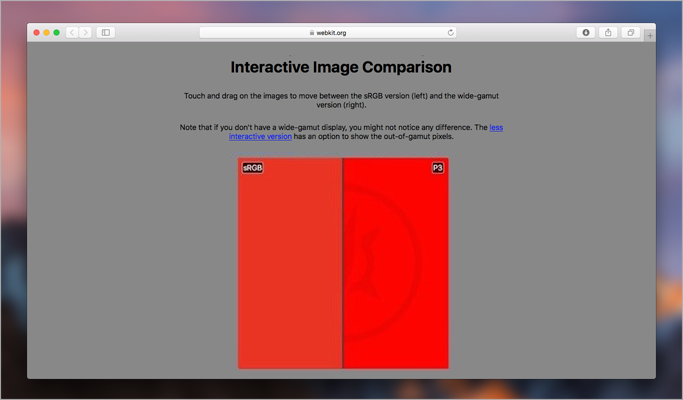Image resolution: width=683 pixels, height=400 pixels.
Task: Add a new tab with plus button
Action: pyautogui.click(x=650, y=36)
